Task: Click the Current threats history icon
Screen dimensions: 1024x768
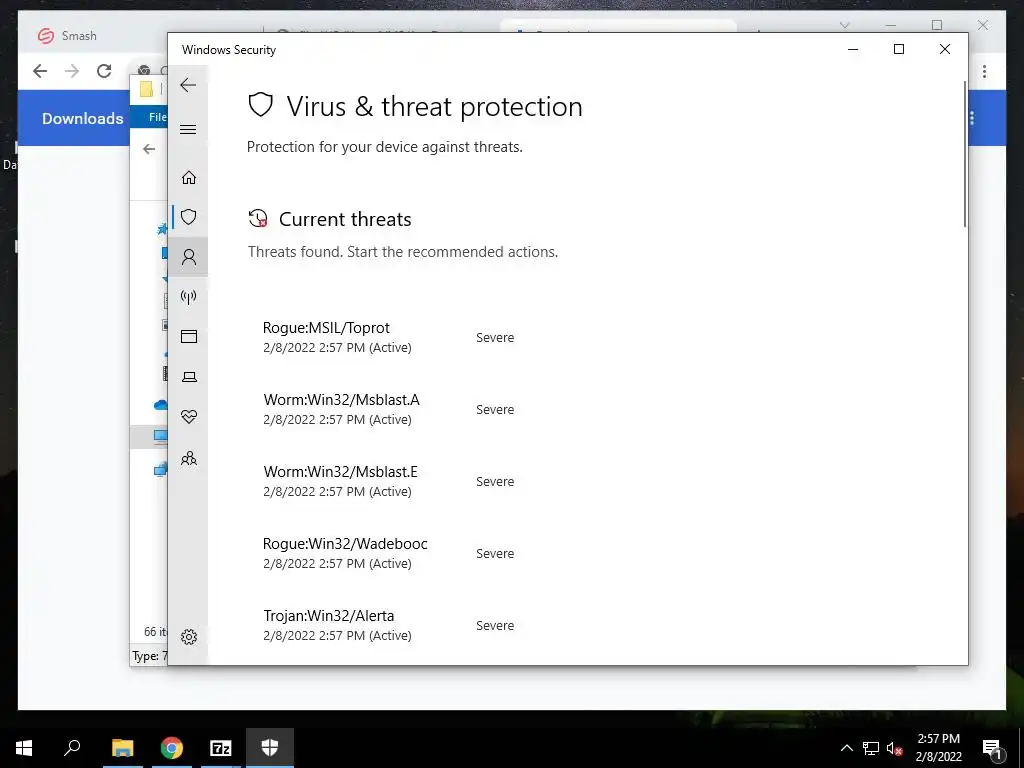Action: point(258,218)
